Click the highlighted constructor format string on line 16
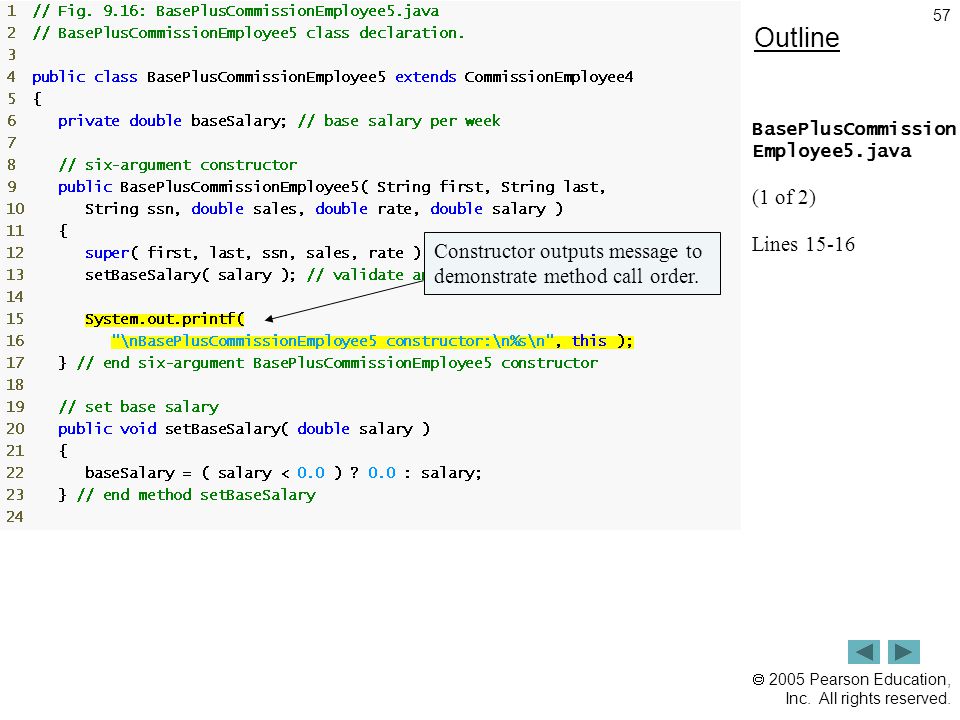This screenshot has height=720, width=960. pos(333,341)
